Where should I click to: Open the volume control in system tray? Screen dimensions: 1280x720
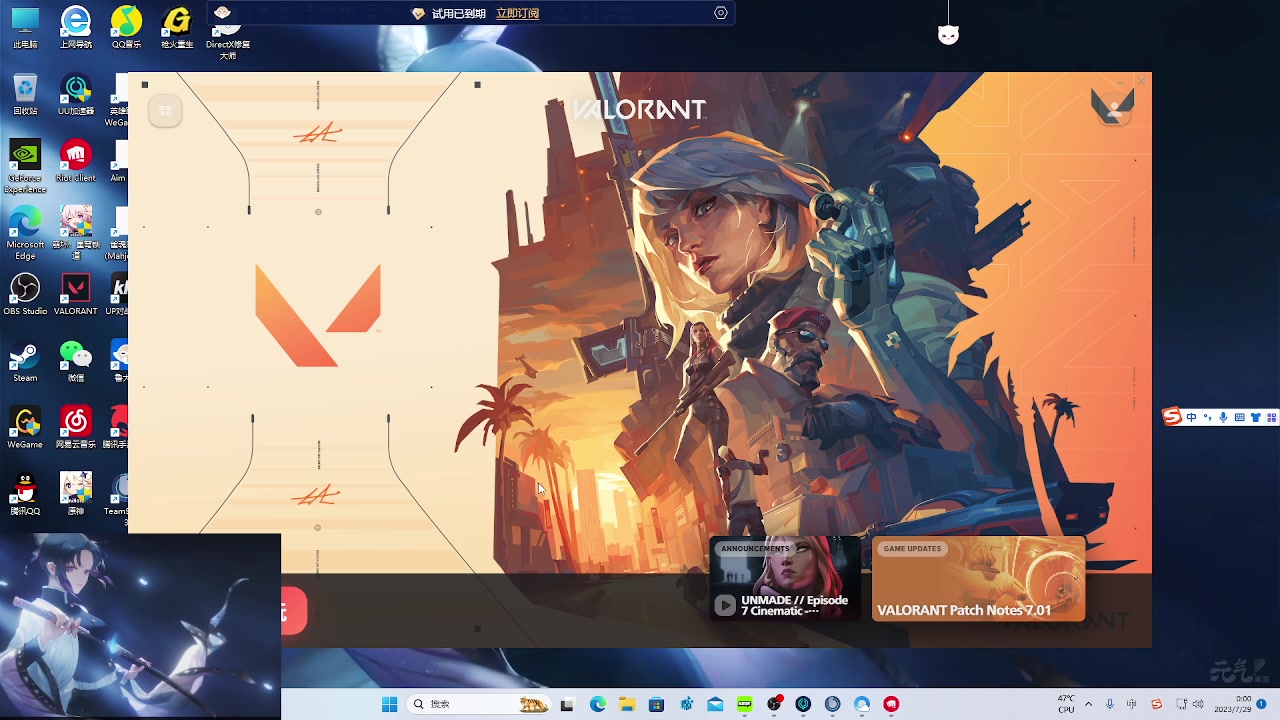coord(1199,704)
